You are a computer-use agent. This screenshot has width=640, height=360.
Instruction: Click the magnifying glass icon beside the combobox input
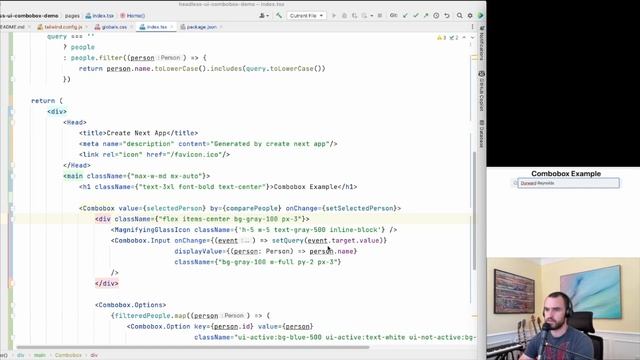pyautogui.click(x=515, y=183)
